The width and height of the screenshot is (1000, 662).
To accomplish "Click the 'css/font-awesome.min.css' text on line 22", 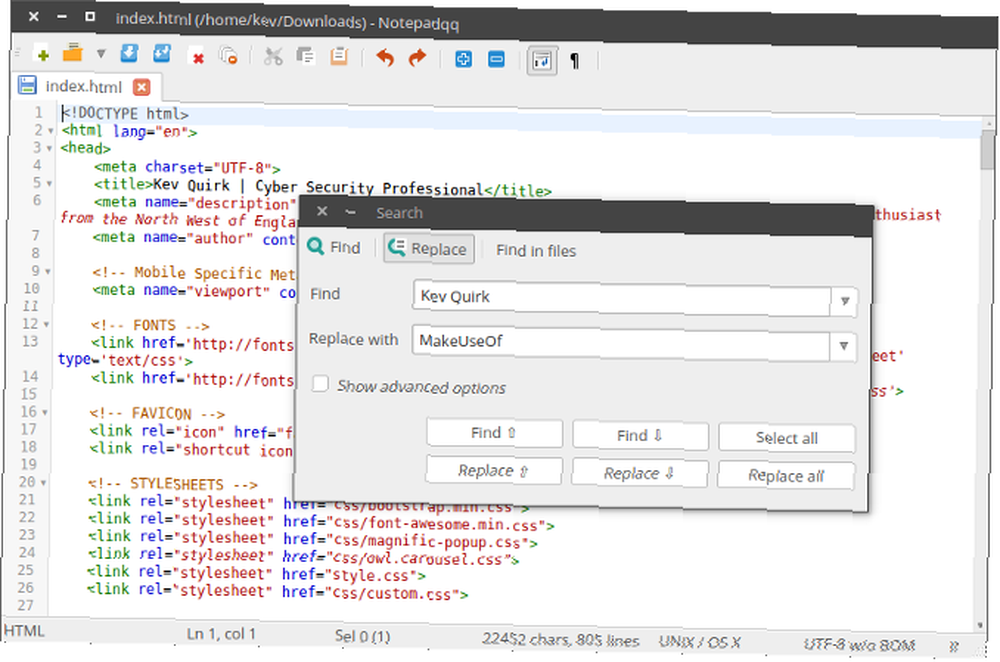I will (x=438, y=525).
